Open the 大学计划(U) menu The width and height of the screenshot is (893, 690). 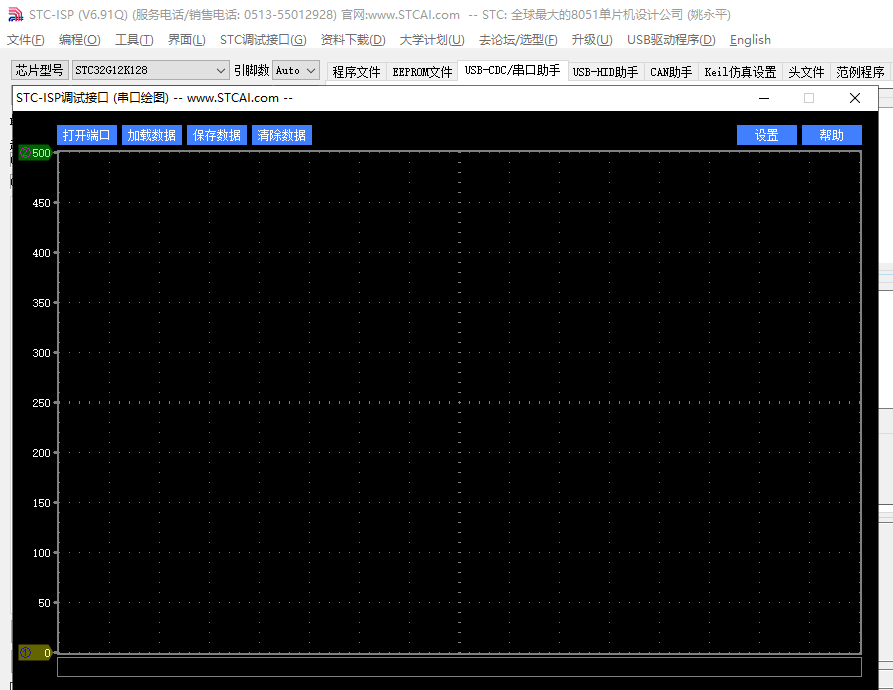[432, 40]
